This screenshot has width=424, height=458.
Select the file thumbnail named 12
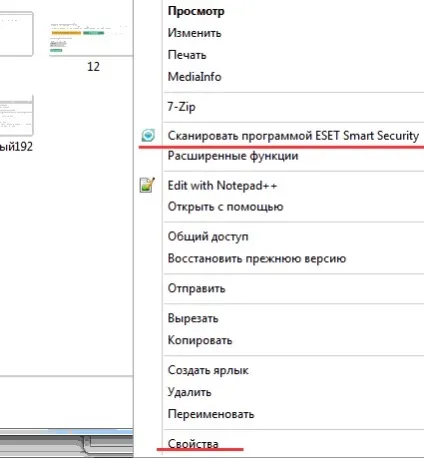coord(91,42)
